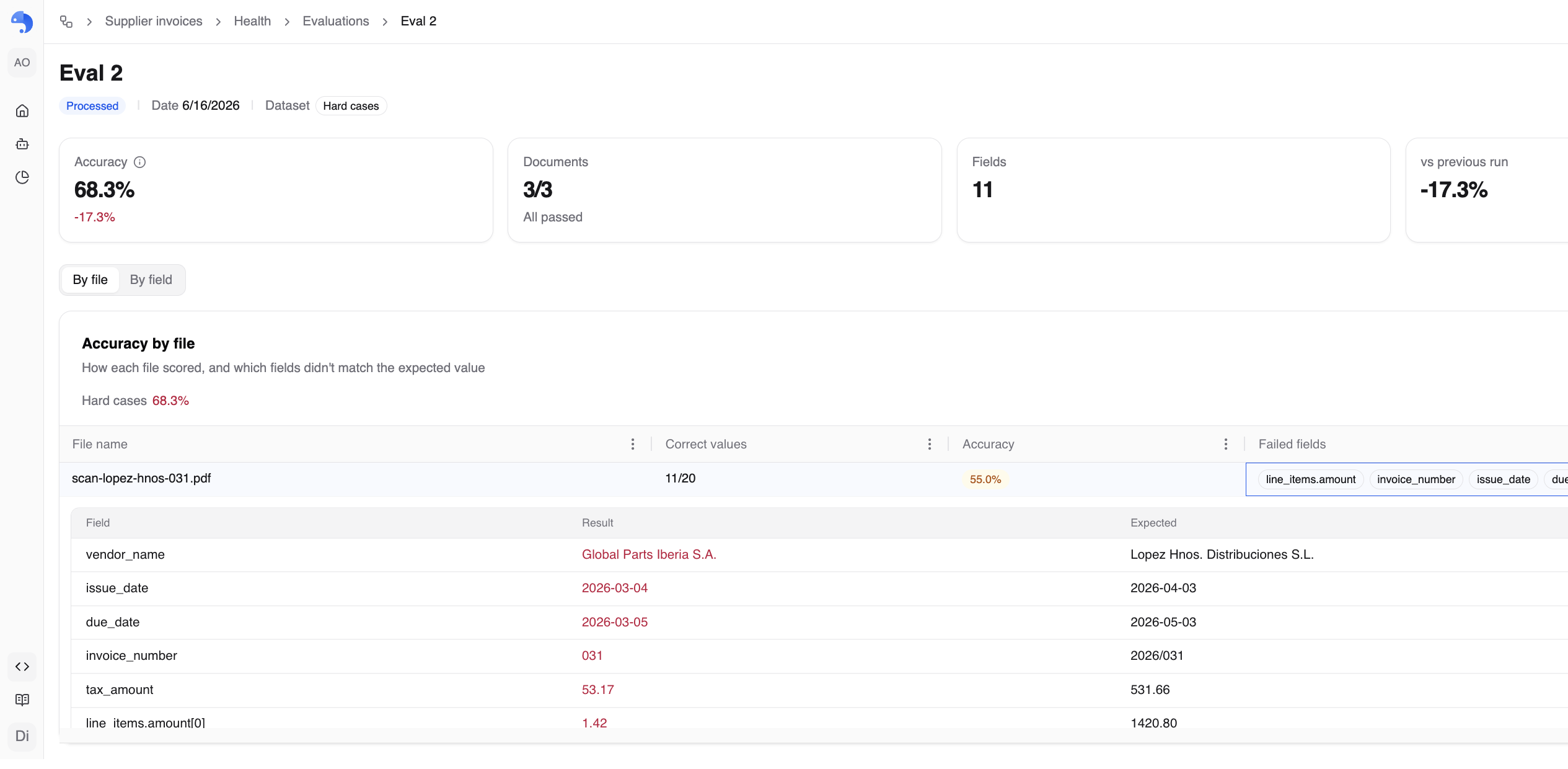Click the issue_date failed field tag
The image size is (1568, 769).
click(x=1503, y=479)
